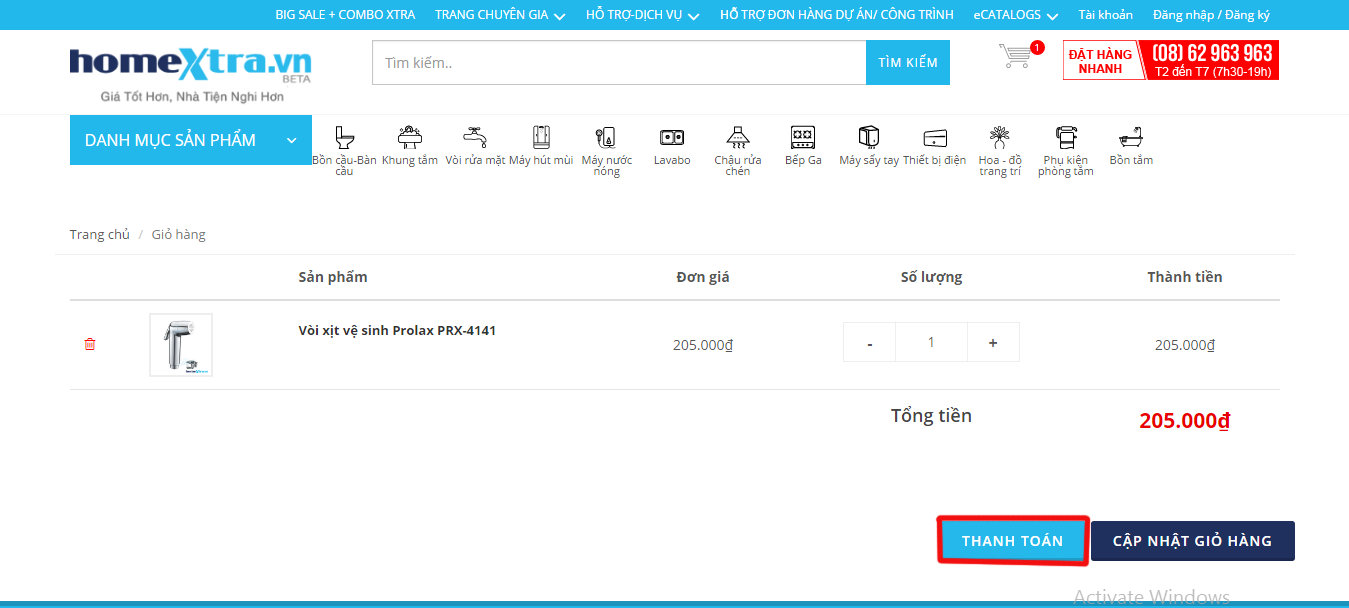
Task: Open the Máy hút mùi category icon
Action: click(x=541, y=137)
